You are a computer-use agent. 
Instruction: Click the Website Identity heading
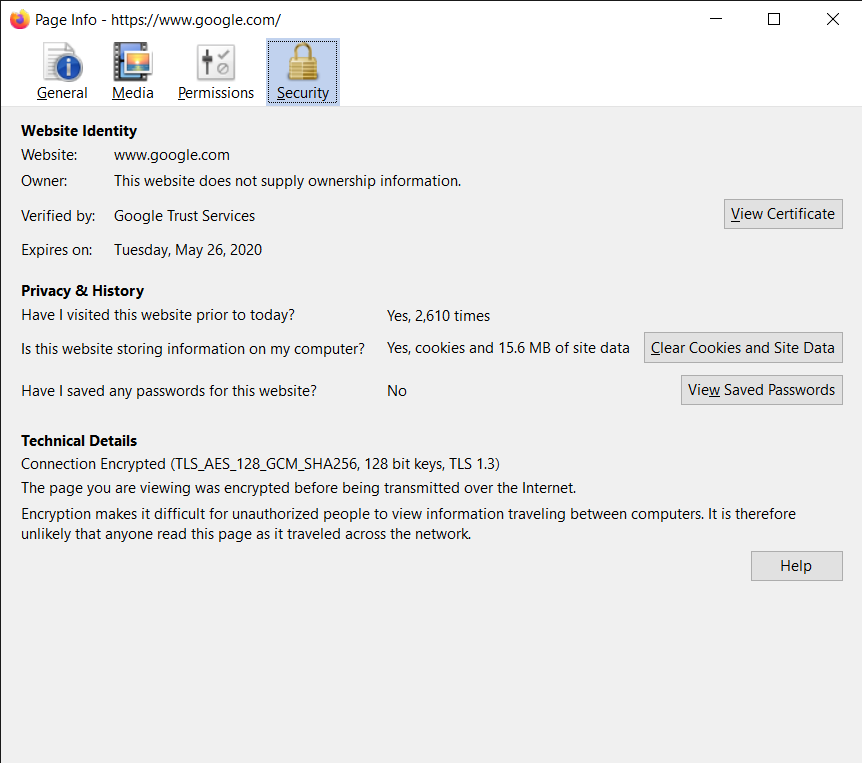tap(79, 131)
